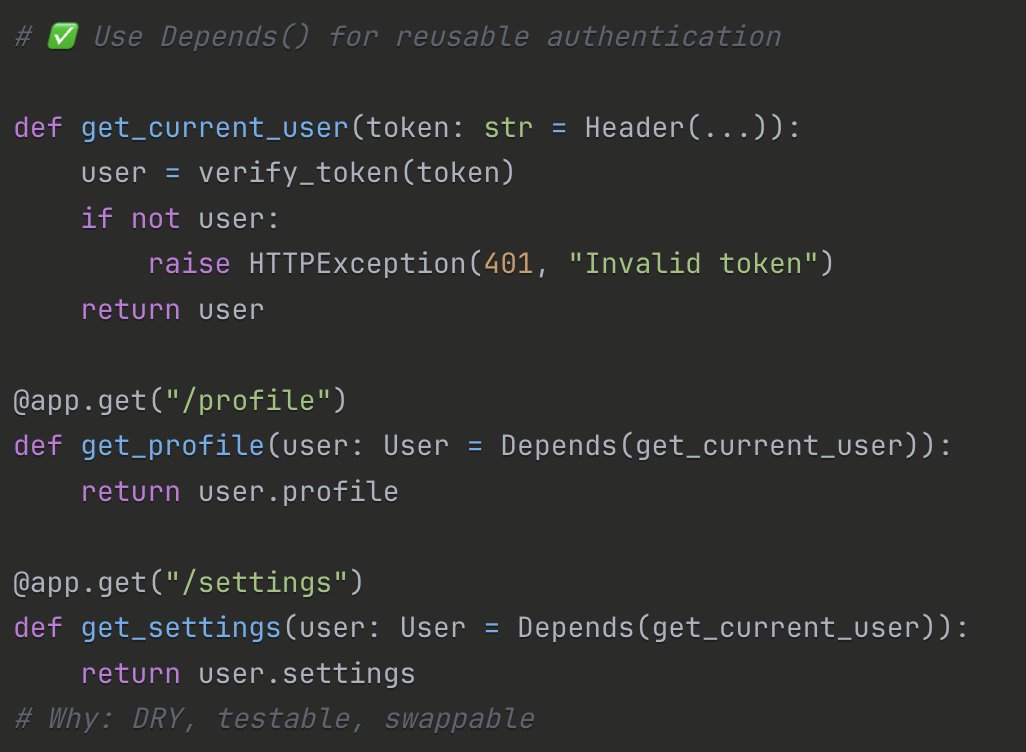This screenshot has width=1026, height=752.
Task: Click the "if not user:" line
Action: click(180, 219)
